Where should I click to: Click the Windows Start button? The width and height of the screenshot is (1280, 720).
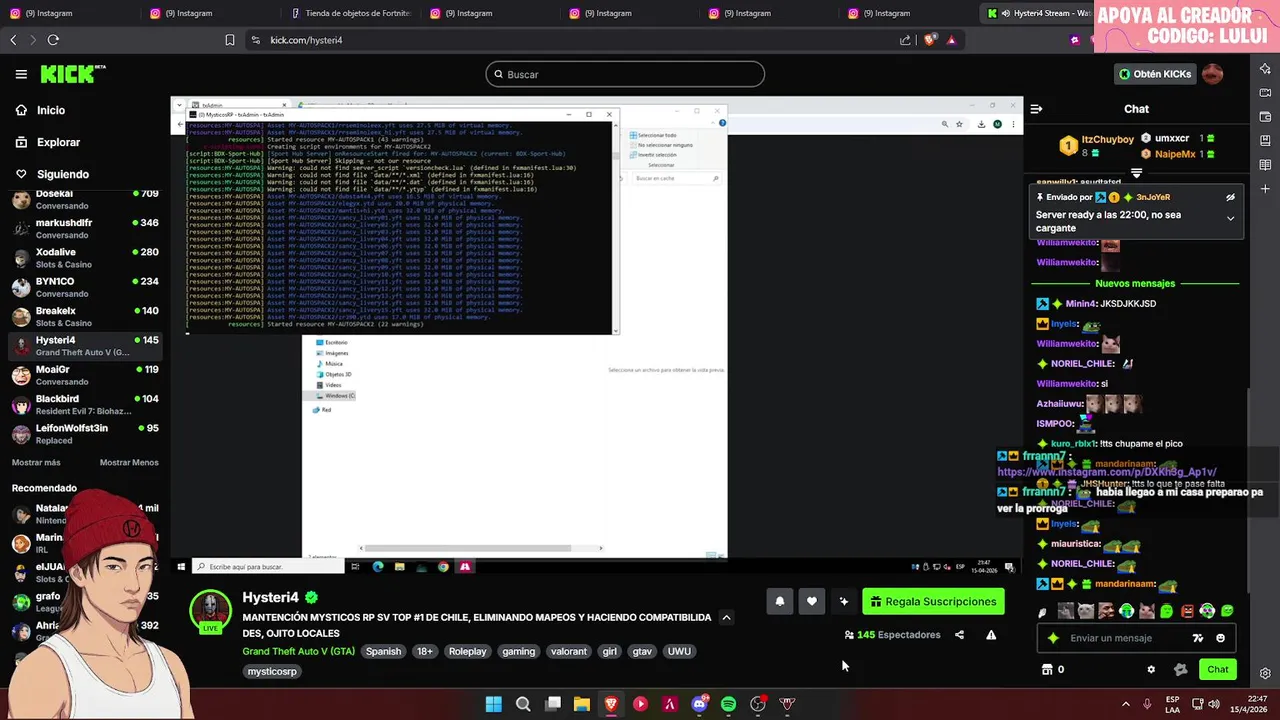point(493,704)
